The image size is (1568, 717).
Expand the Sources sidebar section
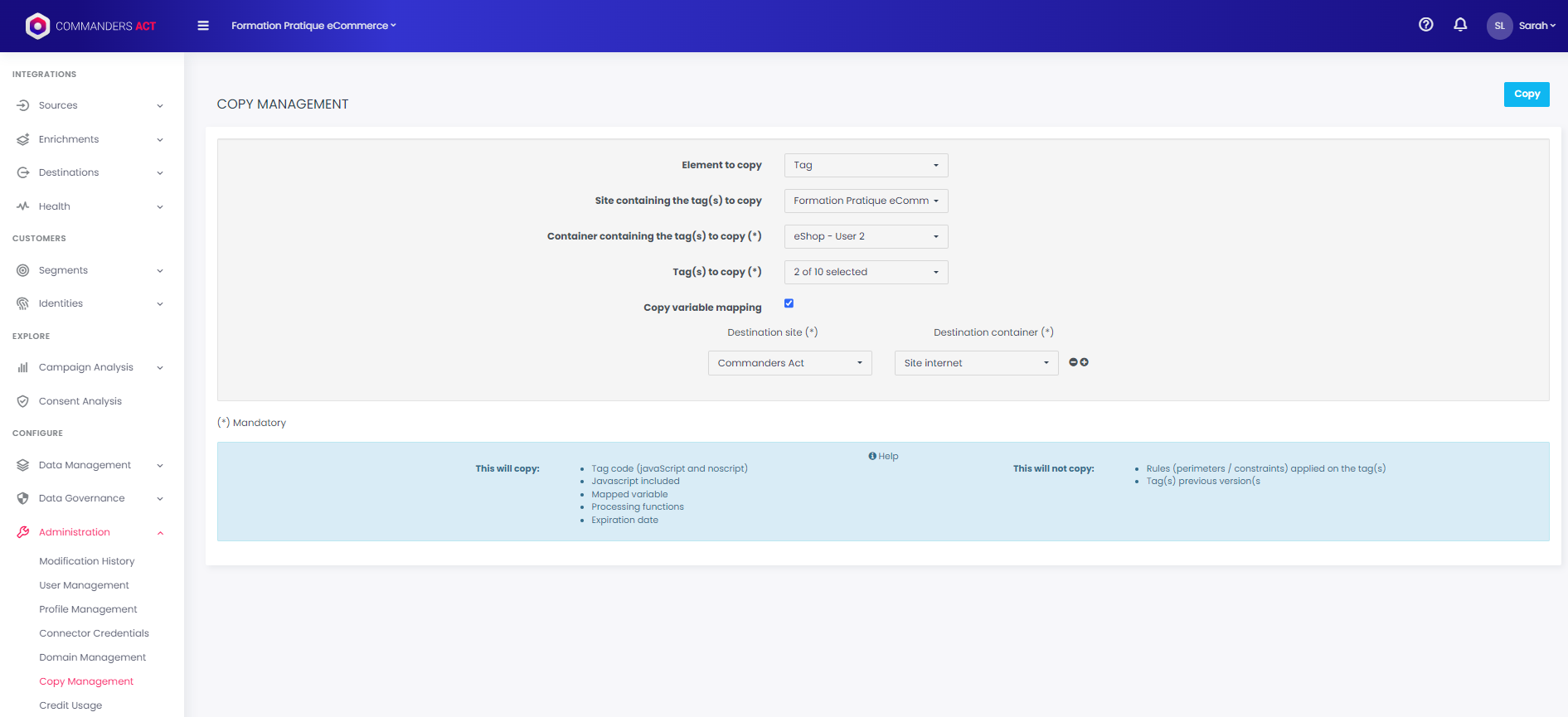point(90,105)
